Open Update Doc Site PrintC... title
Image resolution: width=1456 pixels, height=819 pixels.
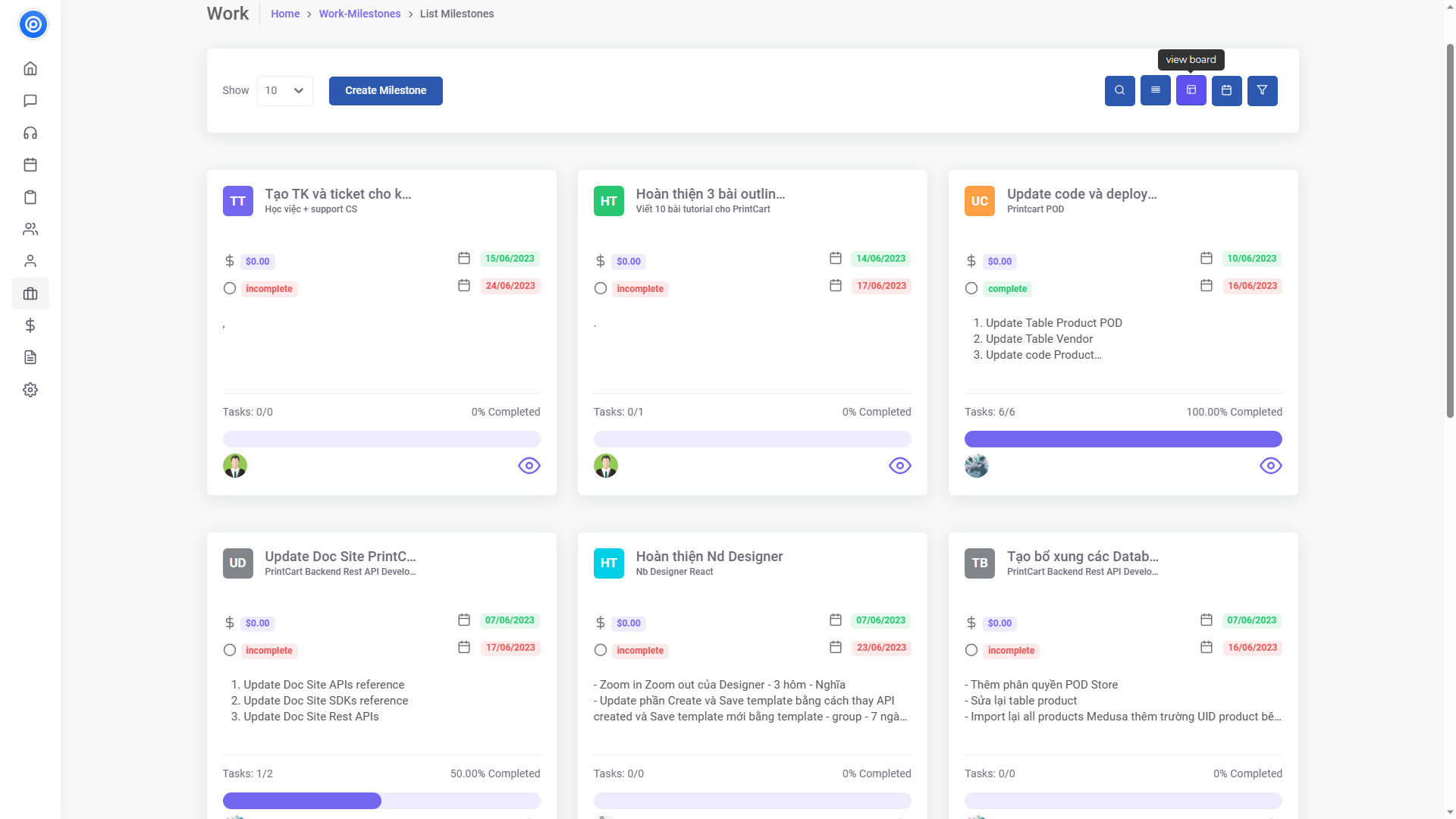pyautogui.click(x=340, y=556)
